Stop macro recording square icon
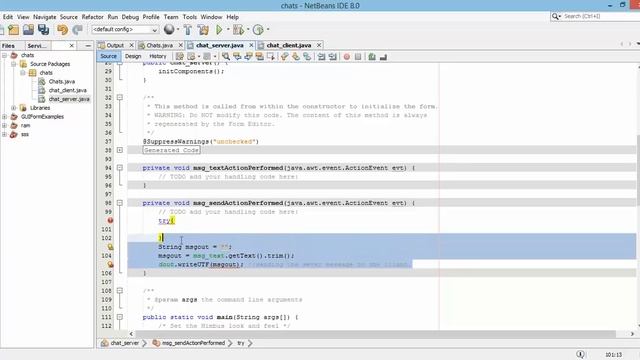 click(358, 57)
